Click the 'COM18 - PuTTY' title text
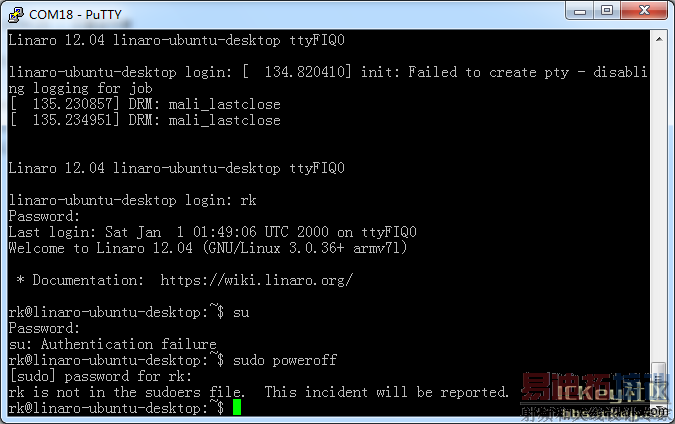Image resolution: width=675 pixels, height=424 pixels. click(x=75, y=15)
